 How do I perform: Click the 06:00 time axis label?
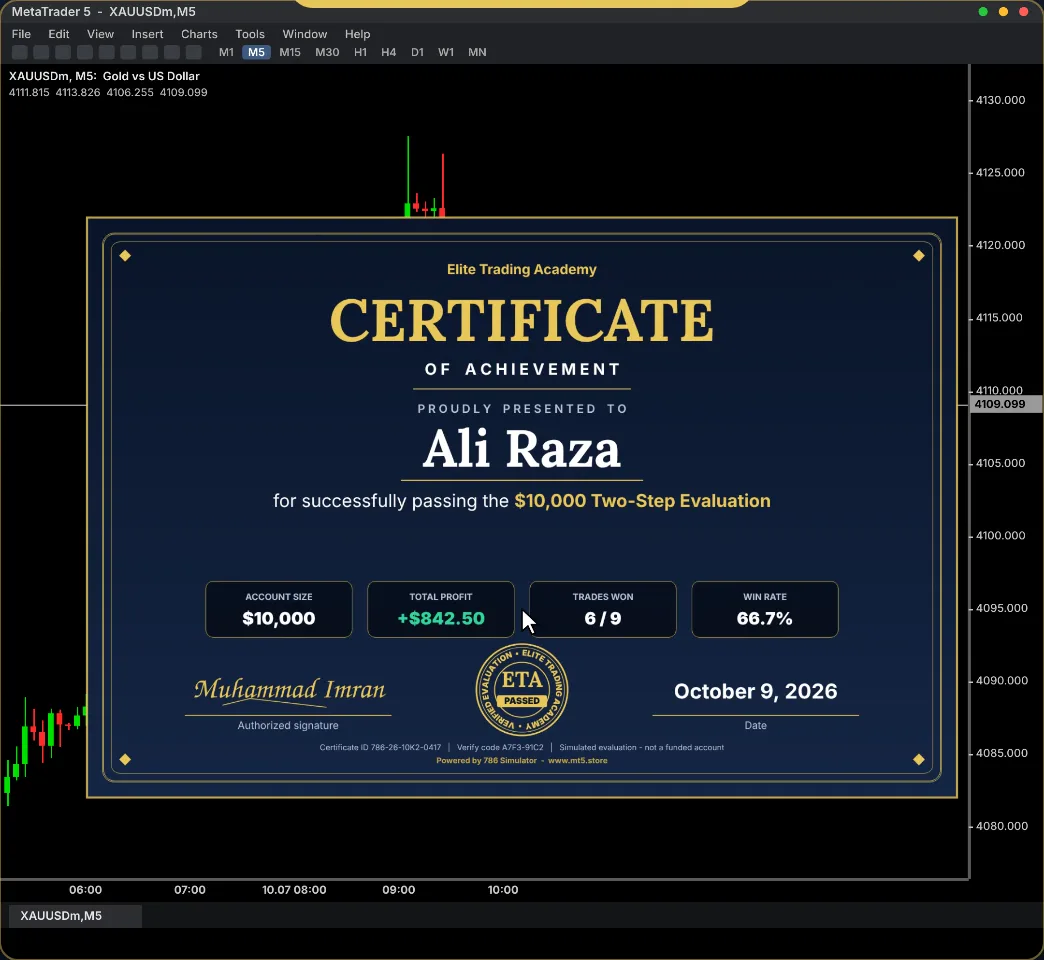(x=85, y=889)
